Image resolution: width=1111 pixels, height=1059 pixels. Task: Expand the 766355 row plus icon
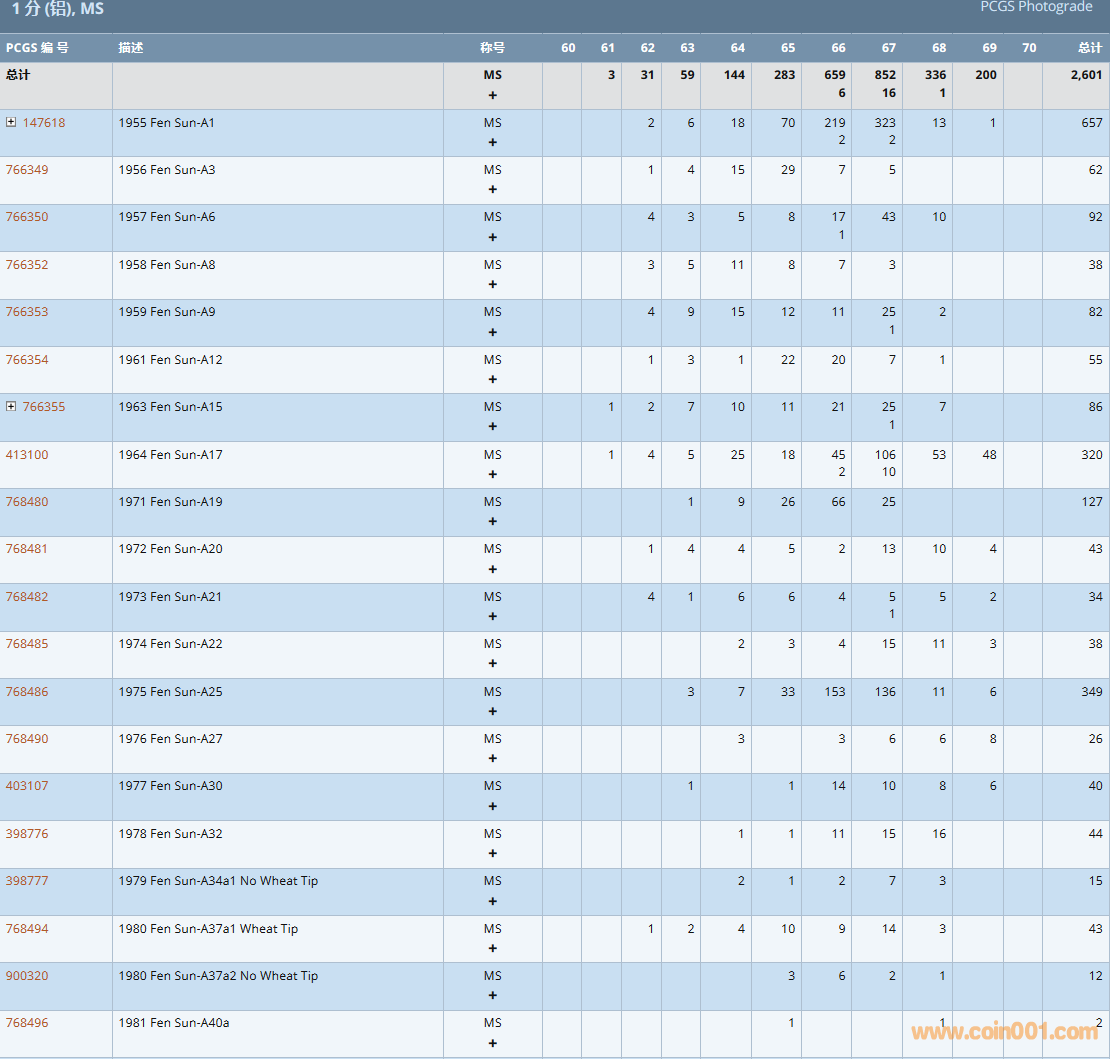[x=11, y=406]
